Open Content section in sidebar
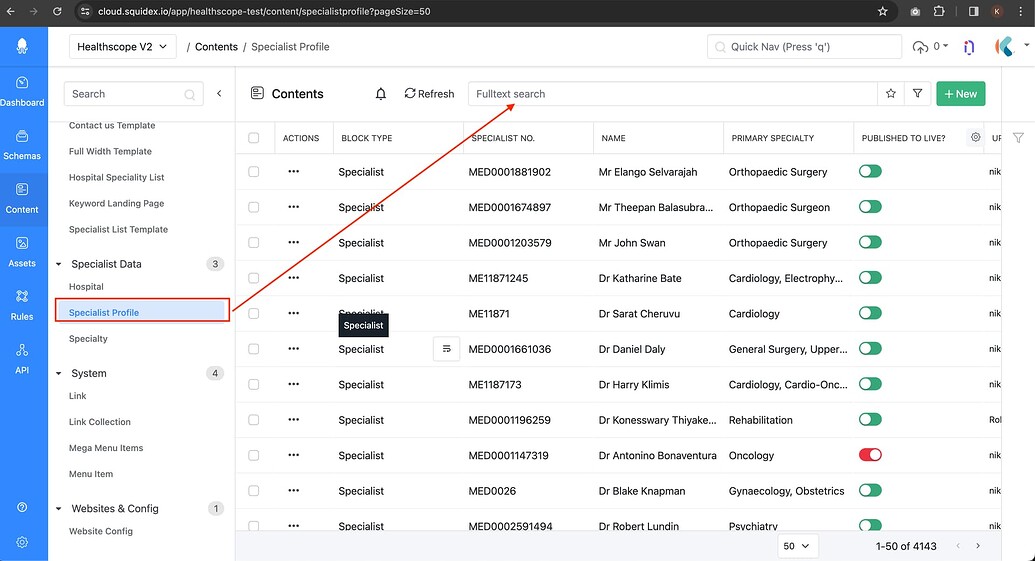The image size is (1035, 561). [22, 199]
